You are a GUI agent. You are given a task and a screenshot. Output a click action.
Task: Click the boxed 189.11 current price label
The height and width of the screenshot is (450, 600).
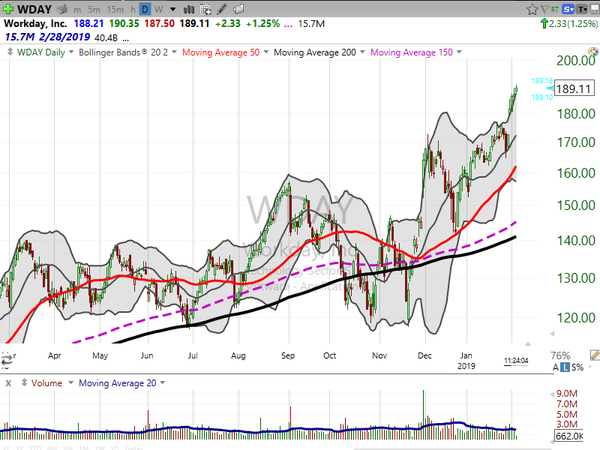point(574,89)
